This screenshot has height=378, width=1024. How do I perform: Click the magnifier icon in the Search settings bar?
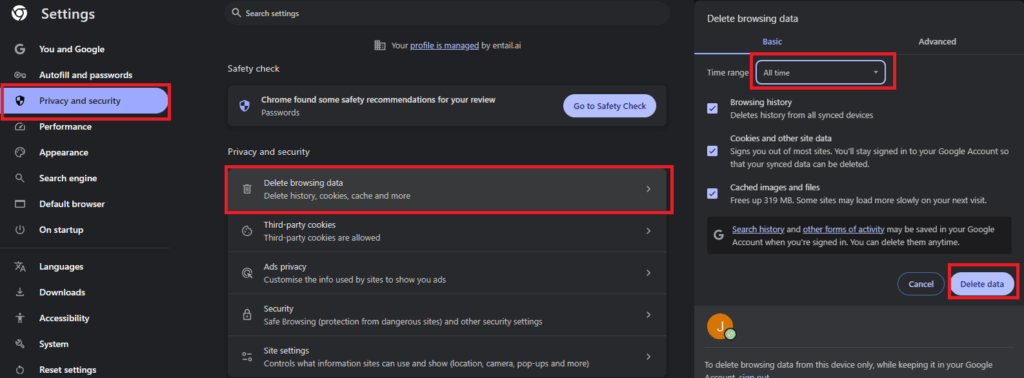(236, 13)
